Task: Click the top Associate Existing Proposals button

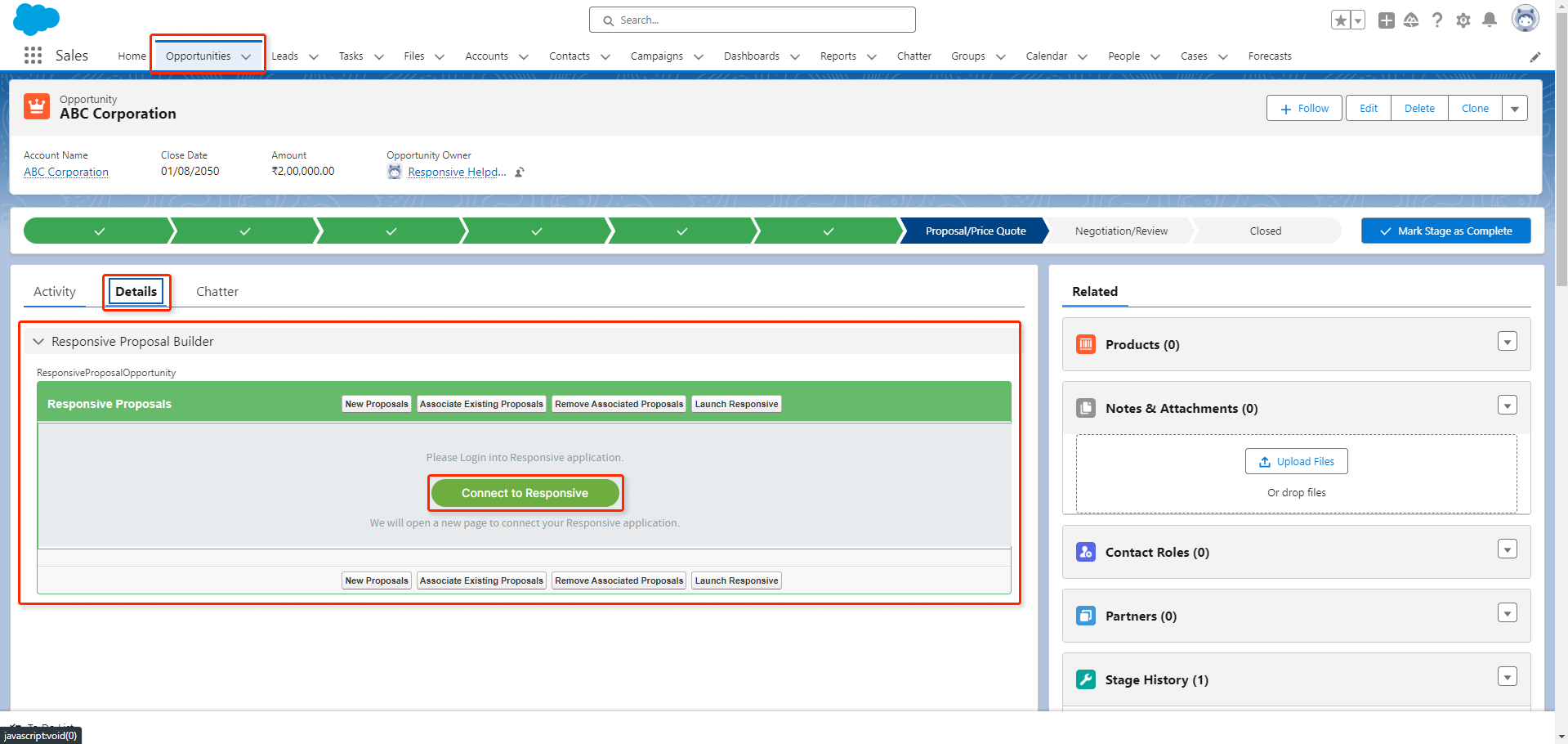Action: [481, 404]
